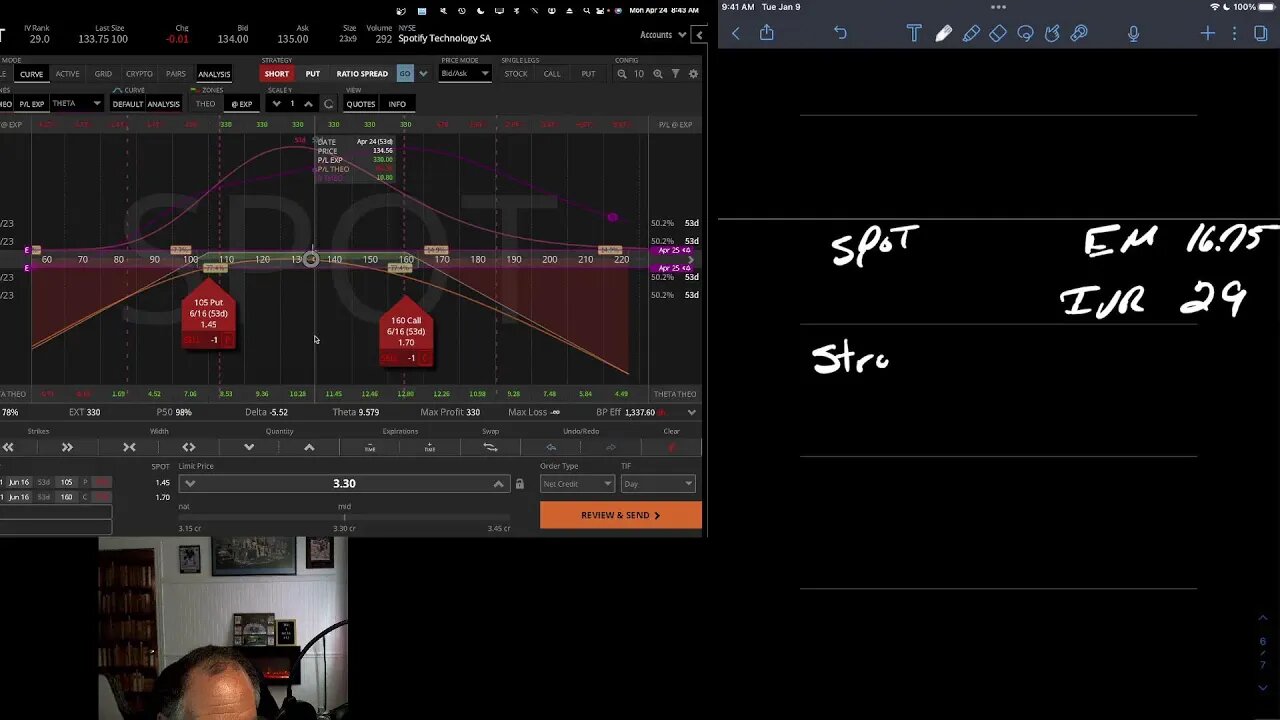Open the Accounts dropdown

(663, 35)
